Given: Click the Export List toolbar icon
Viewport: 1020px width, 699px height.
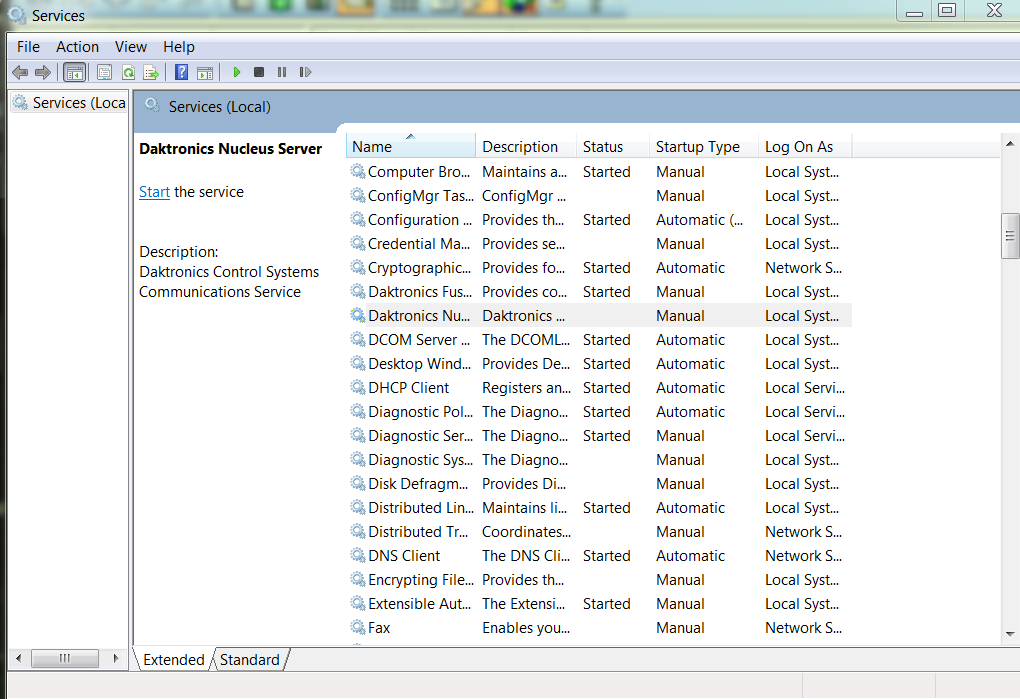Looking at the screenshot, I should pos(151,72).
